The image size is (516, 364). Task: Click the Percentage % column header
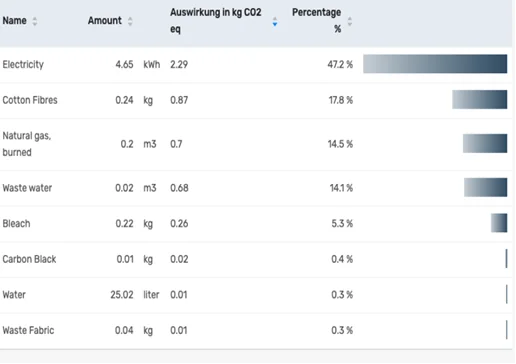click(x=317, y=21)
